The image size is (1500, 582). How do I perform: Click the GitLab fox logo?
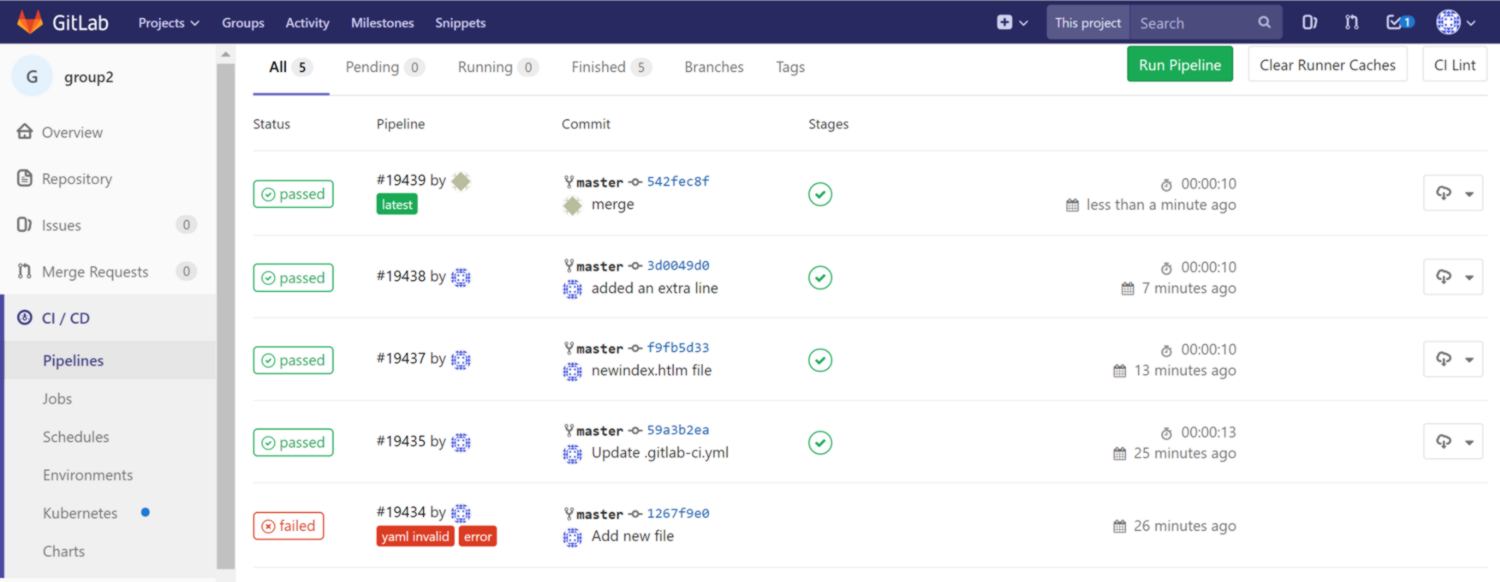click(30, 22)
